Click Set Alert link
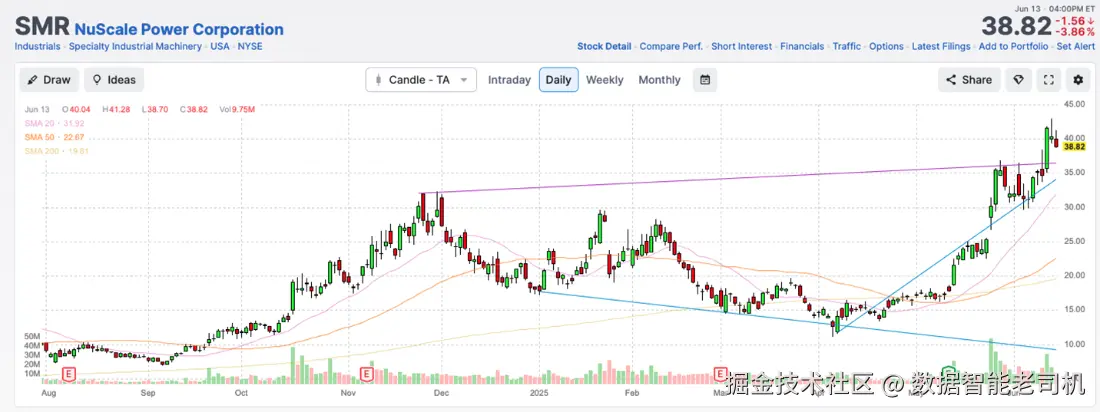This screenshot has height=412, width=1100. pyautogui.click(x=1075, y=46)
